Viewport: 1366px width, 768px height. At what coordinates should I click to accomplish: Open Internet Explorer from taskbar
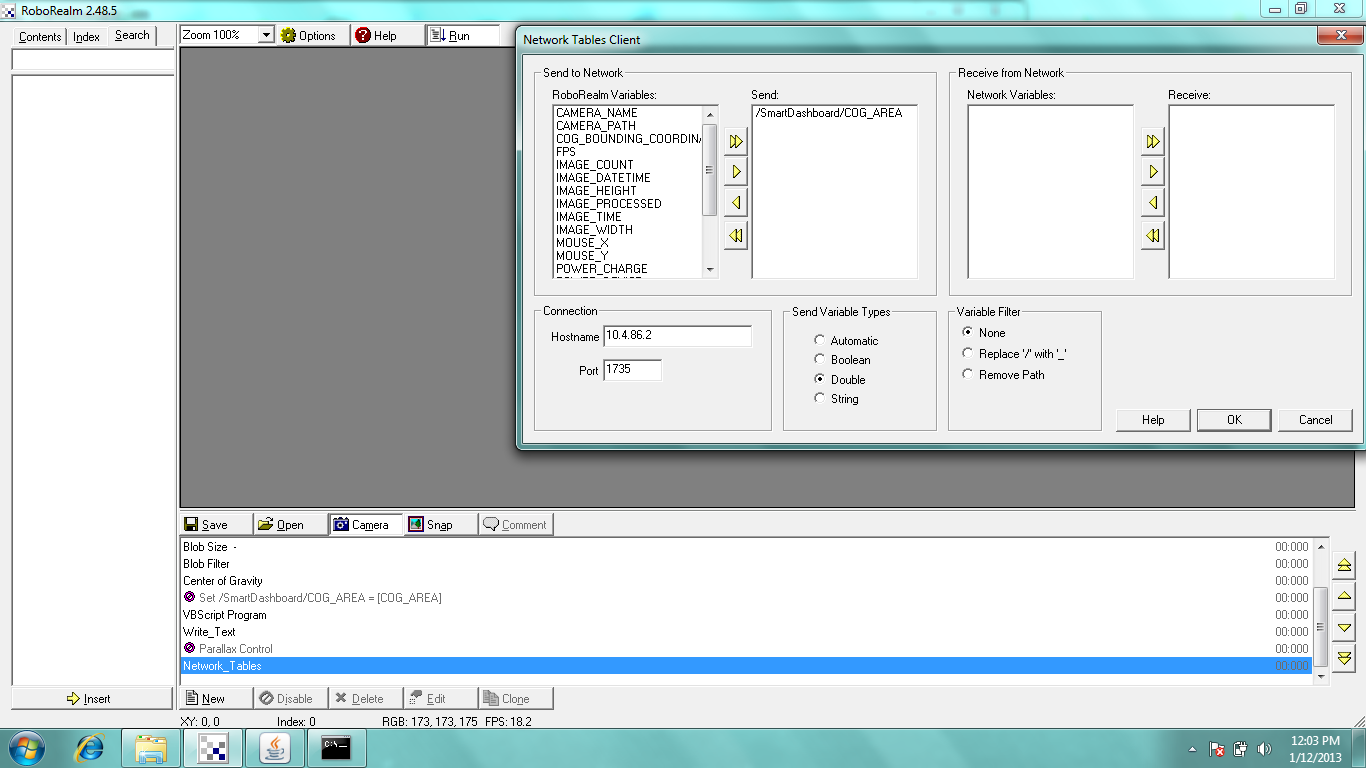[90, 747]
